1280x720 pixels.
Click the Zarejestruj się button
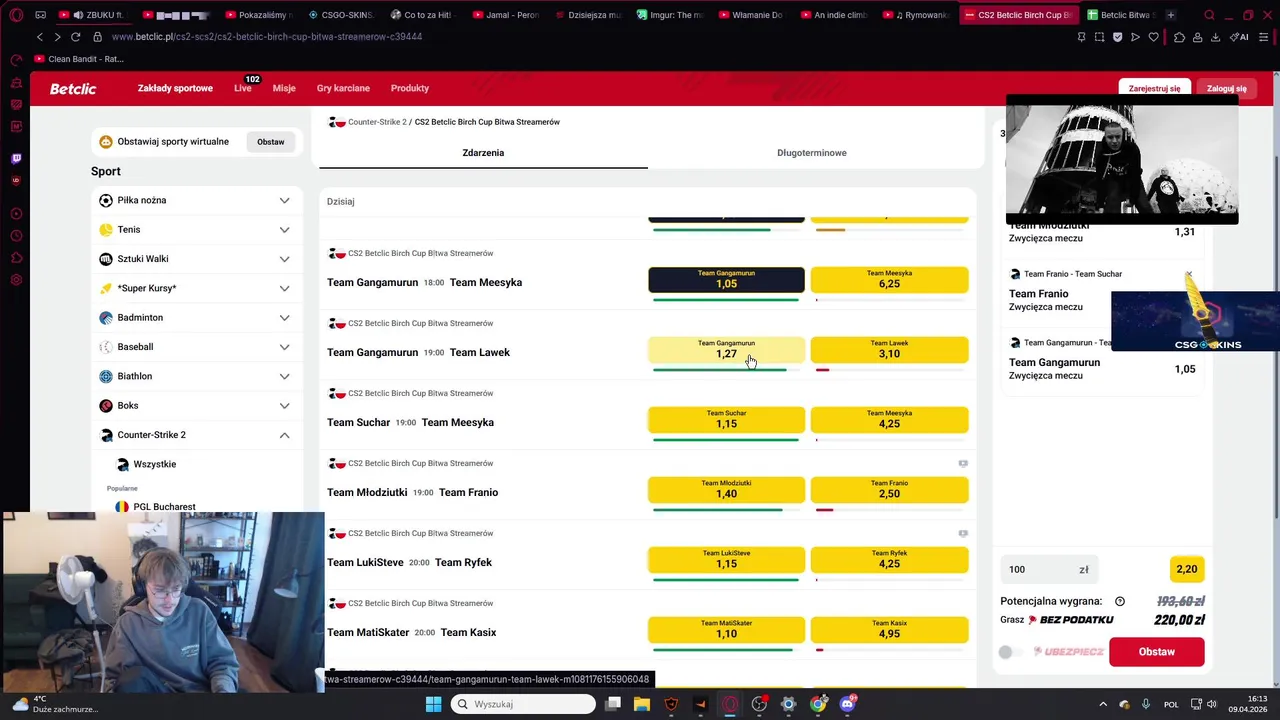point(1154,88)
